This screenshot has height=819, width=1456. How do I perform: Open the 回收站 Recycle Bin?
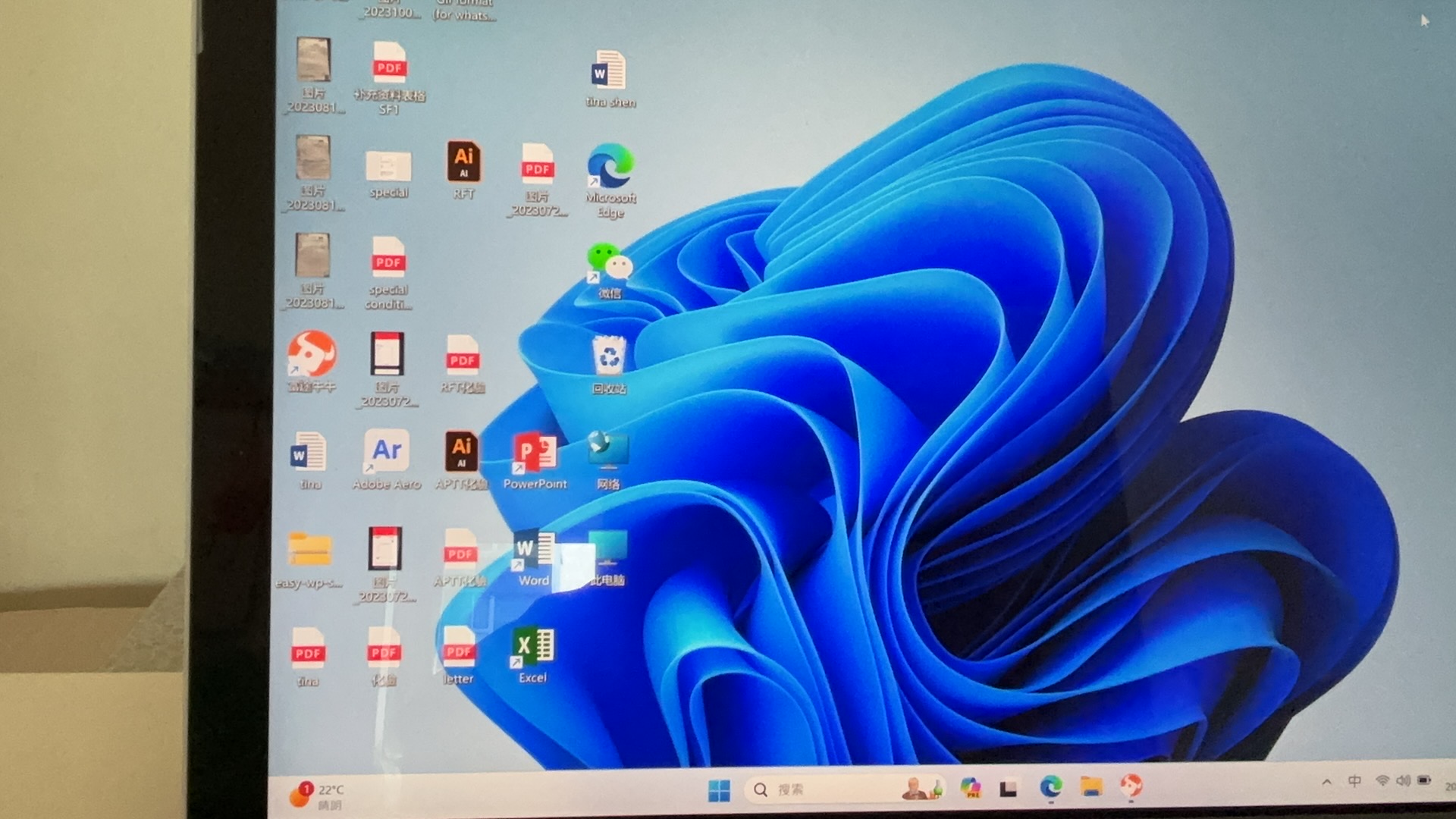pyautogui.click(x=609, y=365)
